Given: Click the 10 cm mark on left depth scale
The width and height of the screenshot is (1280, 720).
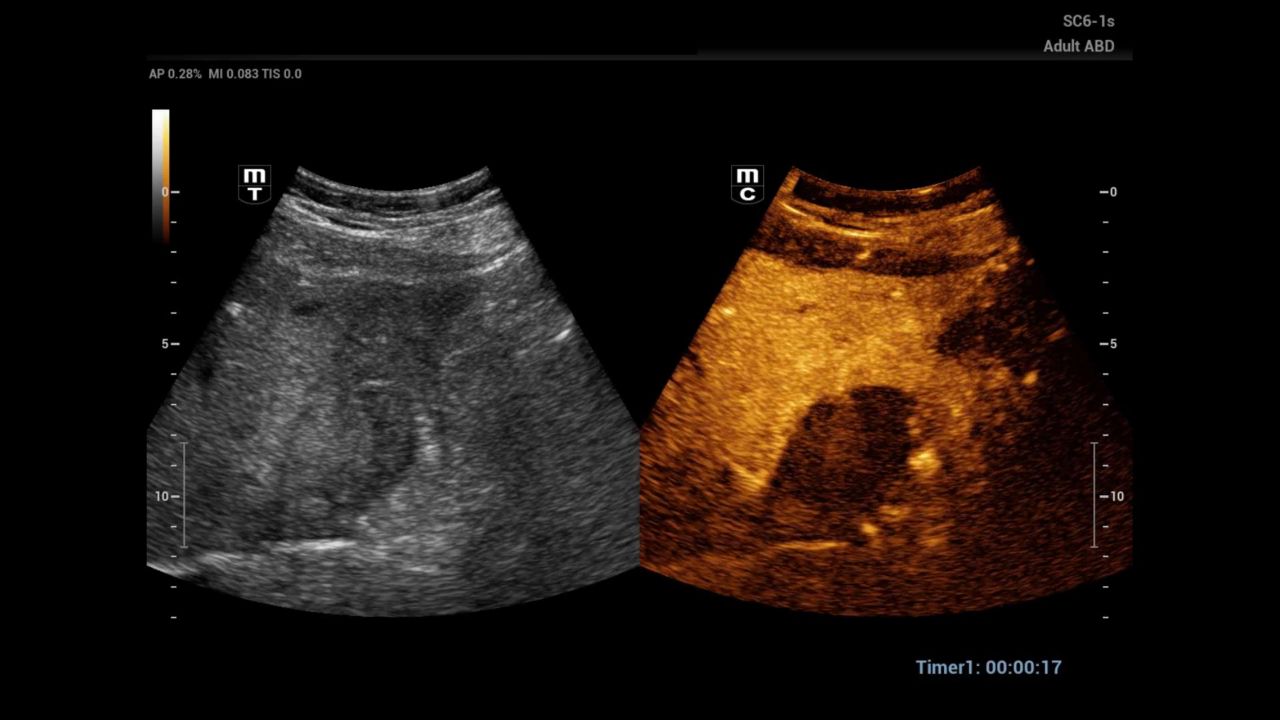Looking at the screenshot, I should point(162,496).
